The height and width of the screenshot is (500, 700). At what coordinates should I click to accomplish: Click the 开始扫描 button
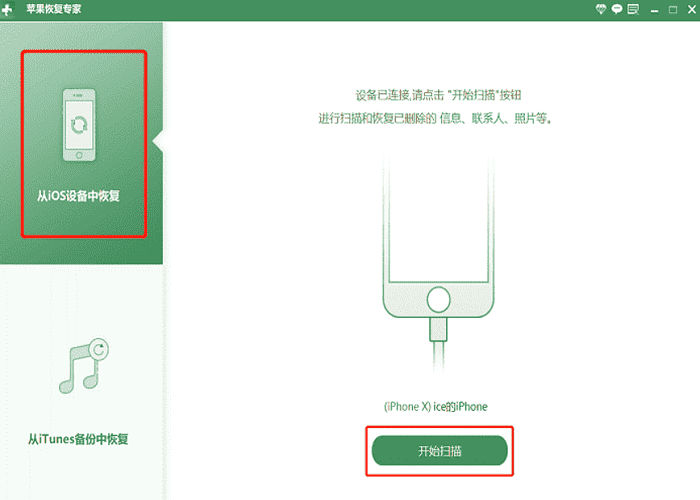440,451
